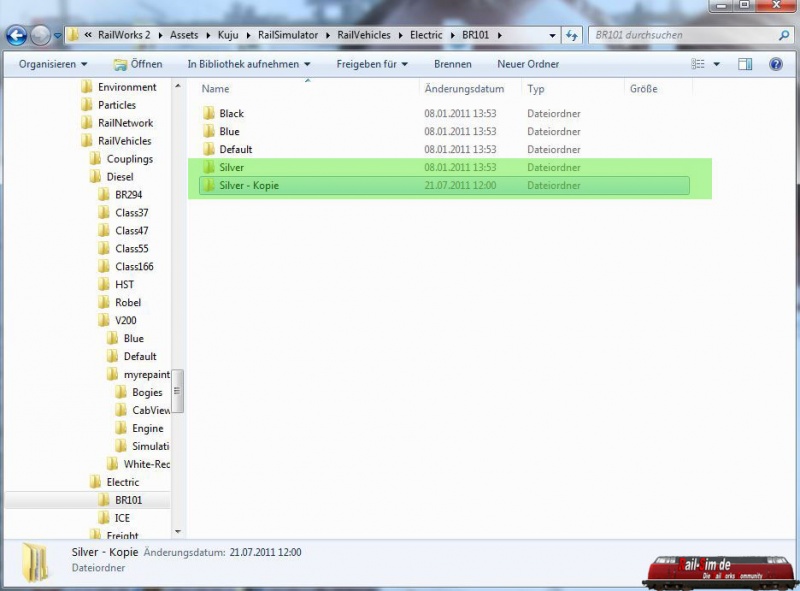Sort by Änderungsdatum column header
Viewport: 800px width, 591px height.
click(464, 89)
